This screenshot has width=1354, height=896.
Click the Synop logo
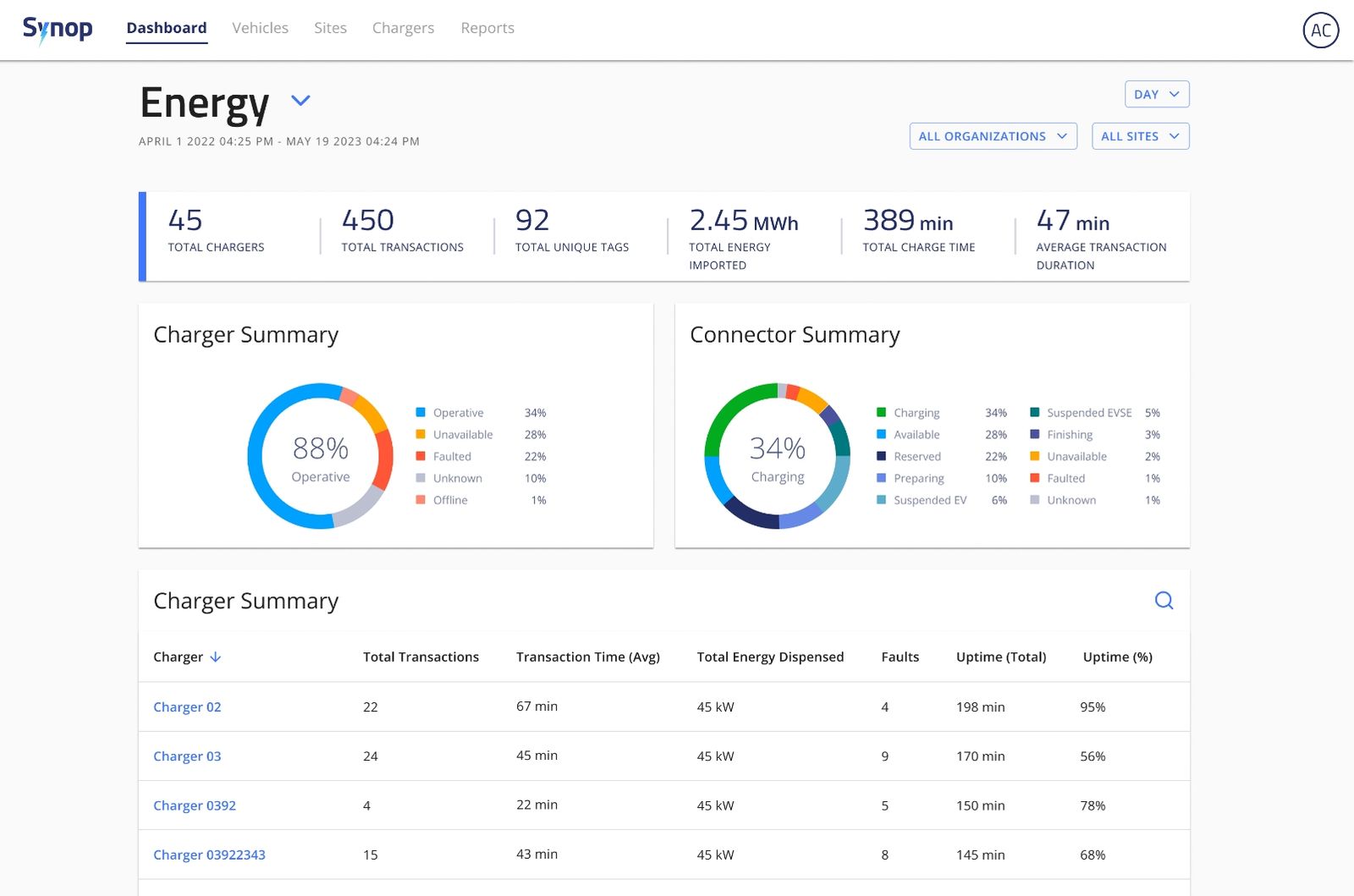[58, 28]
